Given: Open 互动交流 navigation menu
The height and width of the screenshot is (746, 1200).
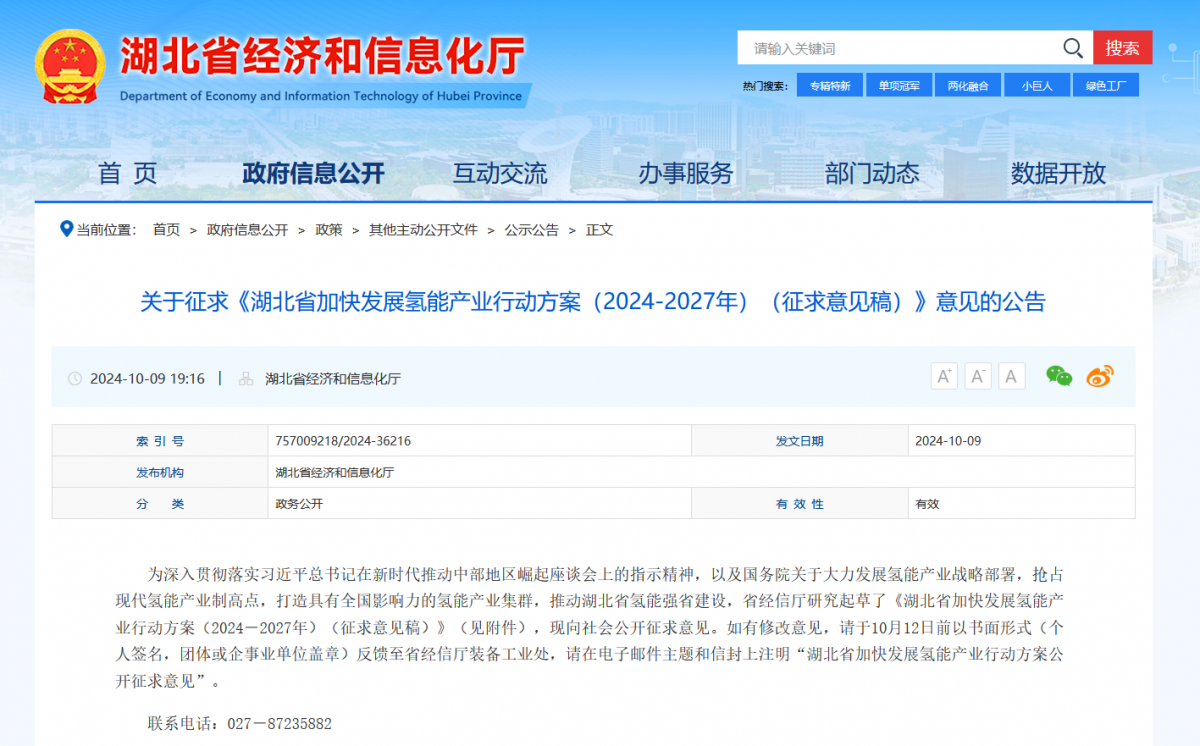Looking at the screenshot, I should click(500, 173).
